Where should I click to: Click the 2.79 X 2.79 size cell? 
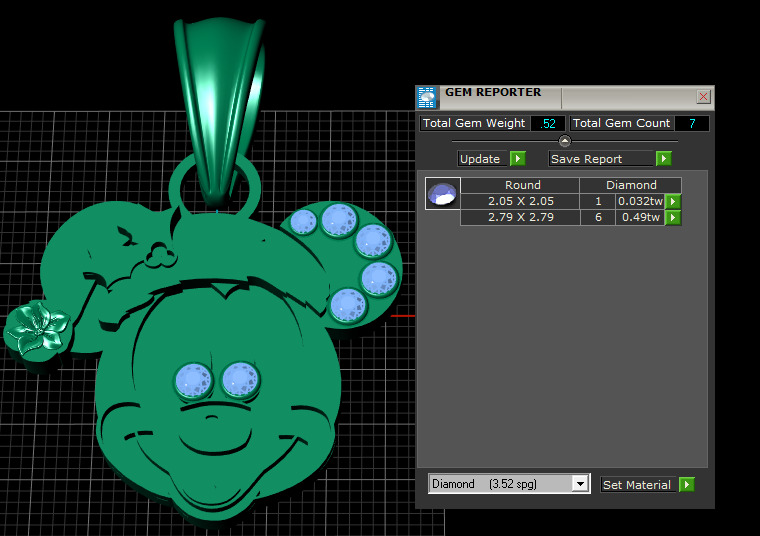pos(520,218)
